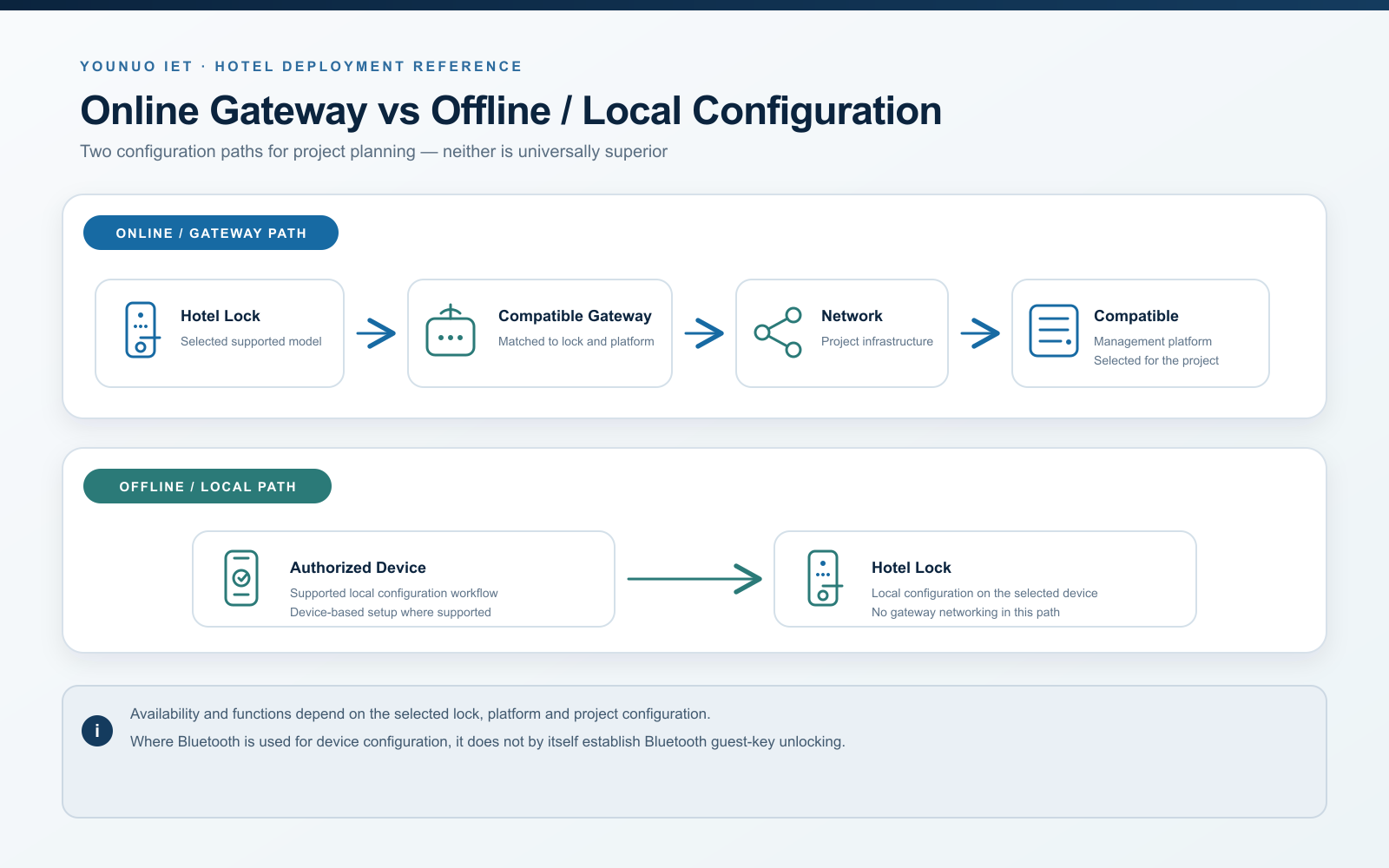1389x868 pixels.
Task: Click the "Authorized Device" title
Action: 358,568
